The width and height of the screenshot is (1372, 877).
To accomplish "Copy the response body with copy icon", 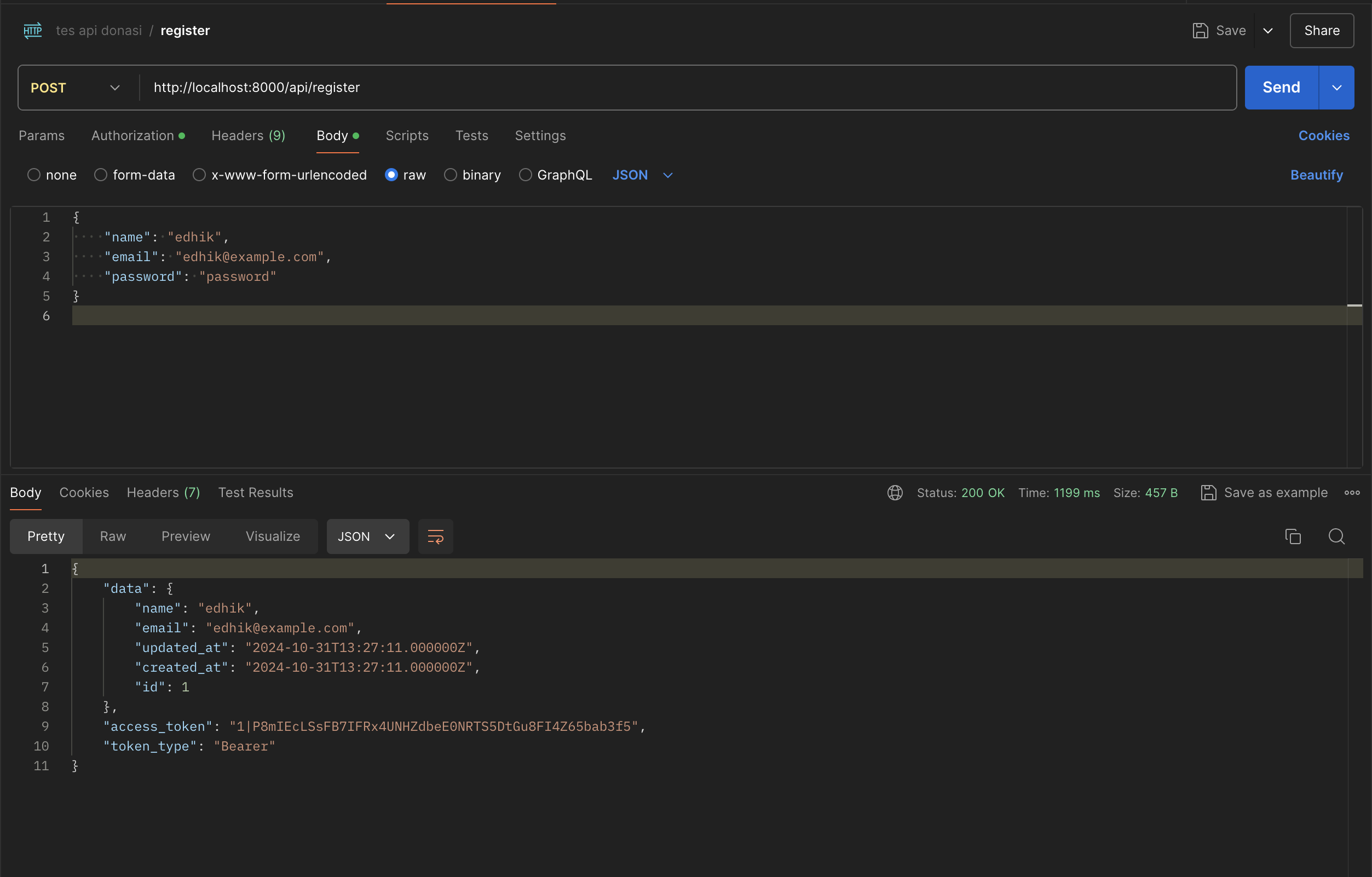I will 1292,536.
